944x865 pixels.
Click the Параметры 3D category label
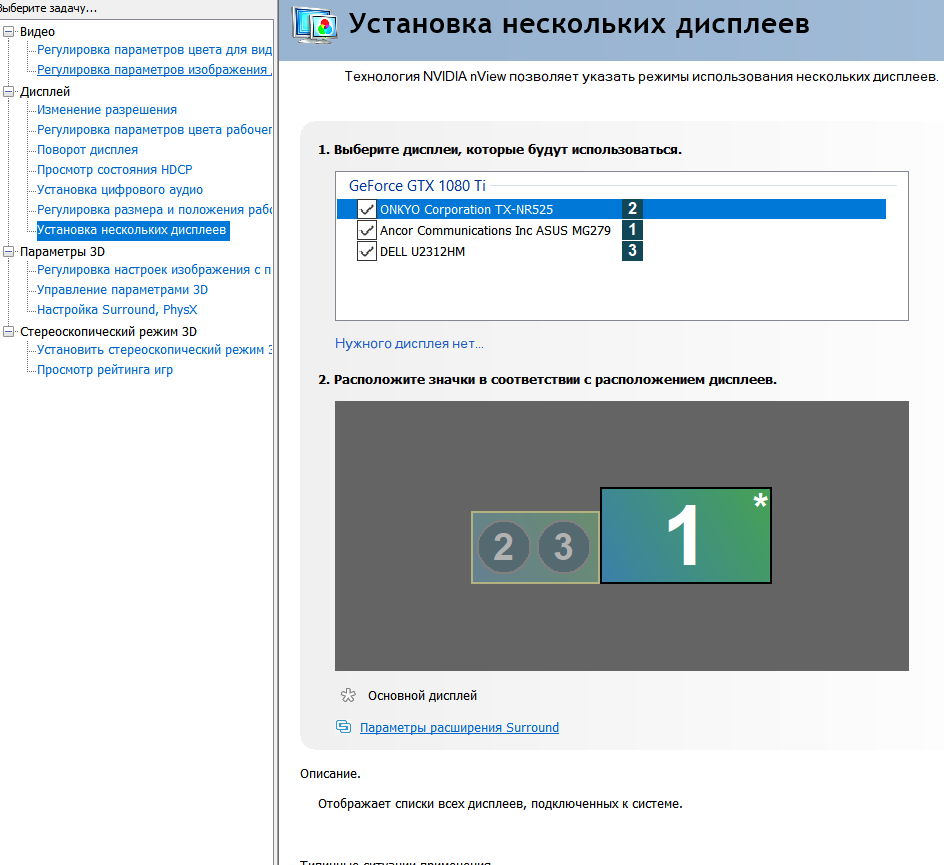(x=63, y=252)
